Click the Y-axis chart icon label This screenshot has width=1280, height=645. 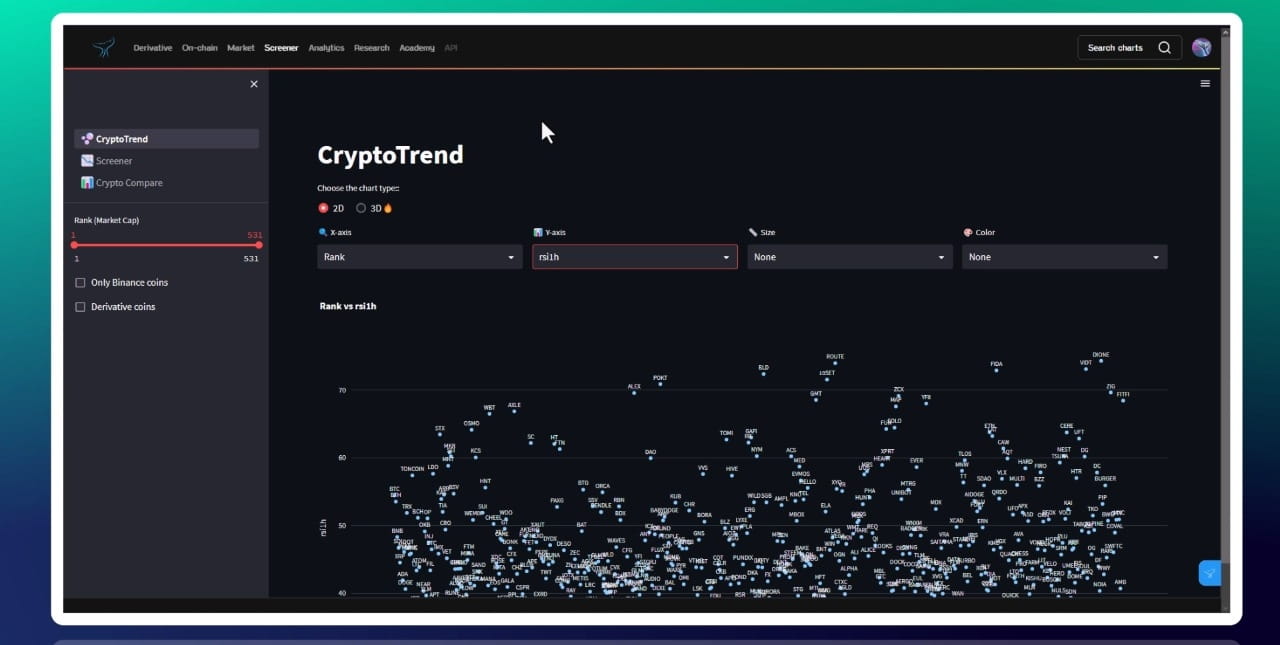tap(538, 232)
